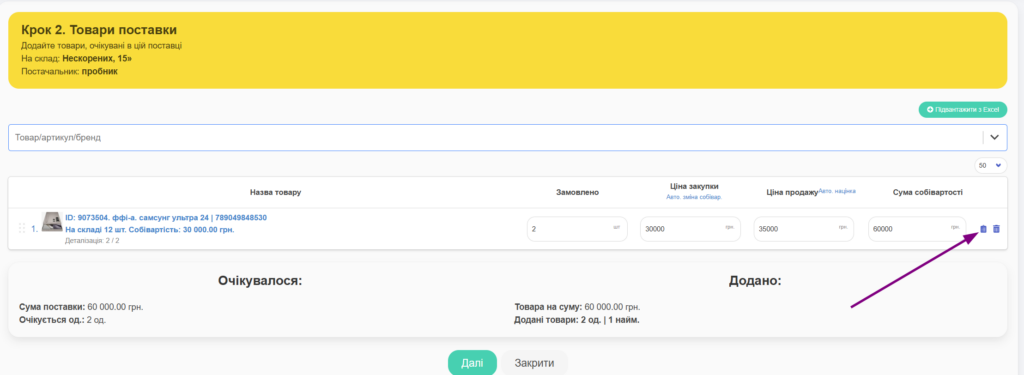Click the plus icon on Excel upload button

[930, 110]
